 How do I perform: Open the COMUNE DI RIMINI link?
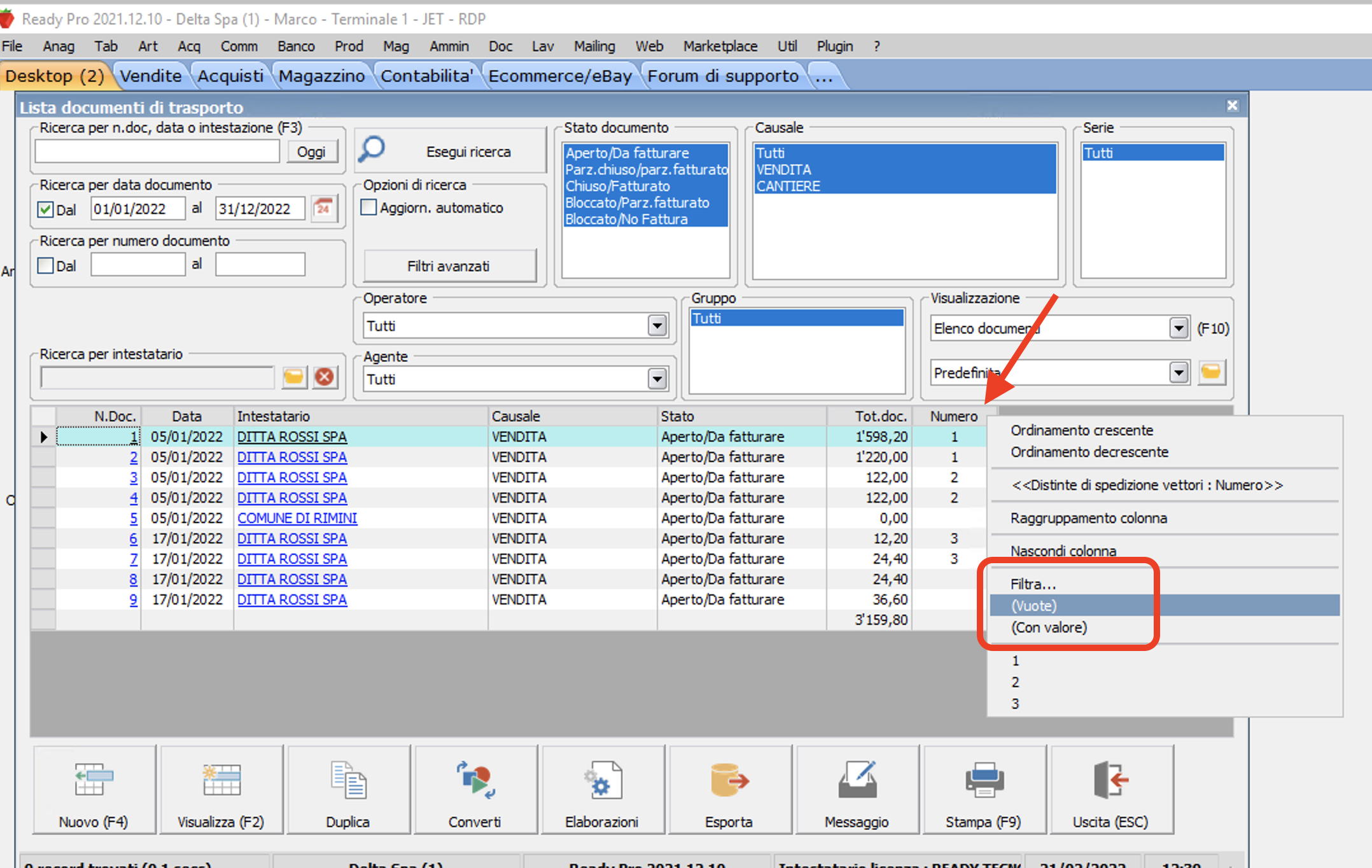297,518
